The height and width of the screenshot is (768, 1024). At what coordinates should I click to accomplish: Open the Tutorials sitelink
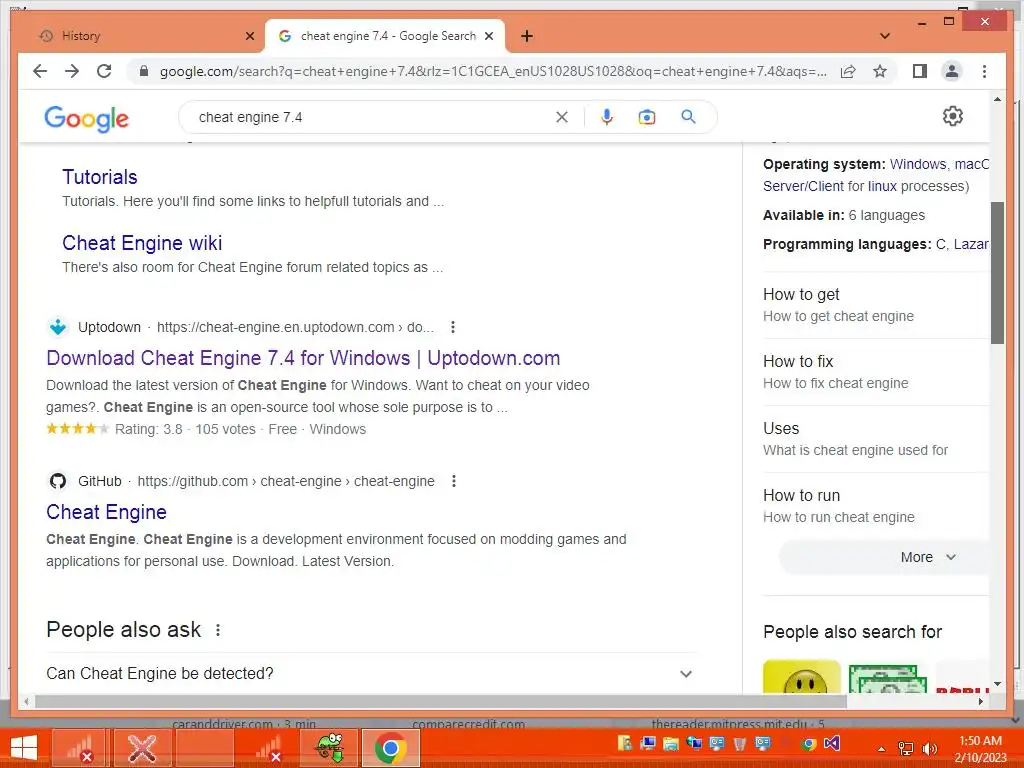point(100,177)
